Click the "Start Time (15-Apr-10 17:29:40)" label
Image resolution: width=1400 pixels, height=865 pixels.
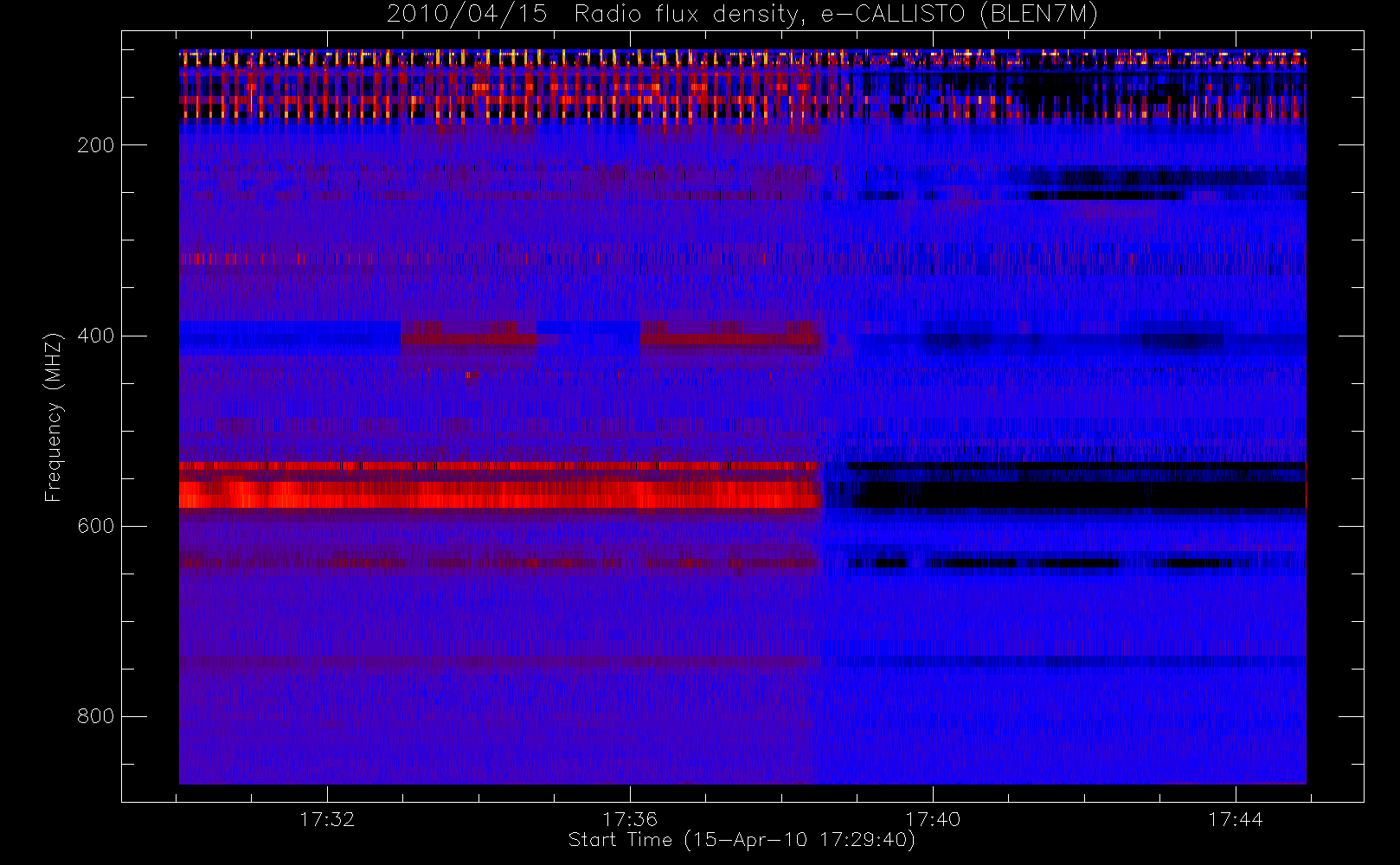[742, 840]
